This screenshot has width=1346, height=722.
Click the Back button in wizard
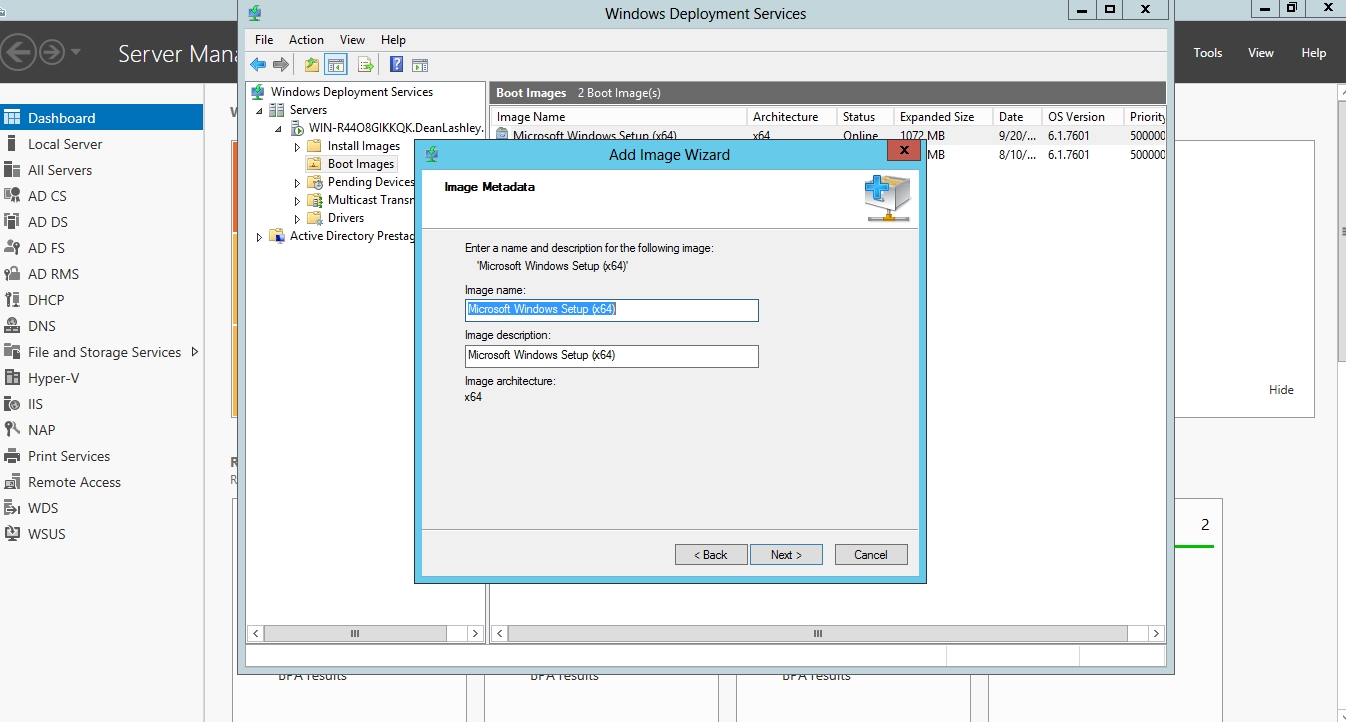coord(711,555)
